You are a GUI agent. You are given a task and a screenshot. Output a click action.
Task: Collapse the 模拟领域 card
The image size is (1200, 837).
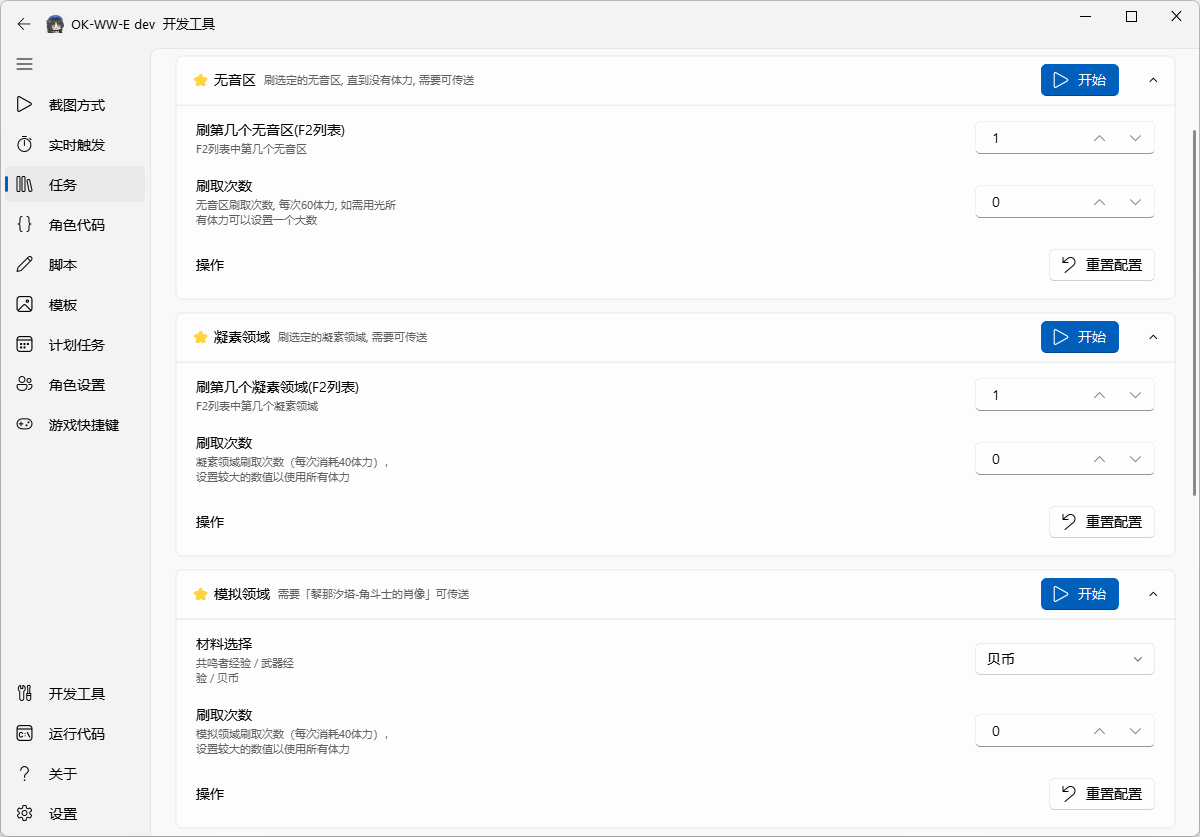pyautogui.click(x=1153, y=594)
